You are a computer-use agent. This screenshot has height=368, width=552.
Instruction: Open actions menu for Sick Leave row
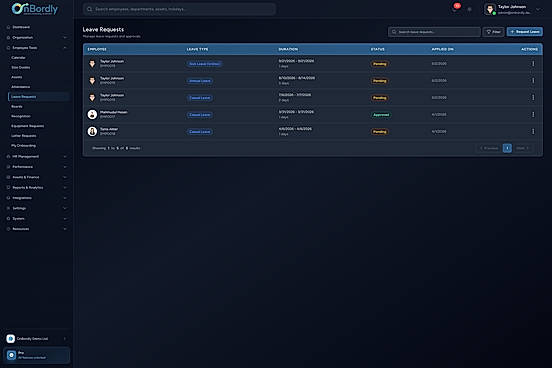coord(533,64)
